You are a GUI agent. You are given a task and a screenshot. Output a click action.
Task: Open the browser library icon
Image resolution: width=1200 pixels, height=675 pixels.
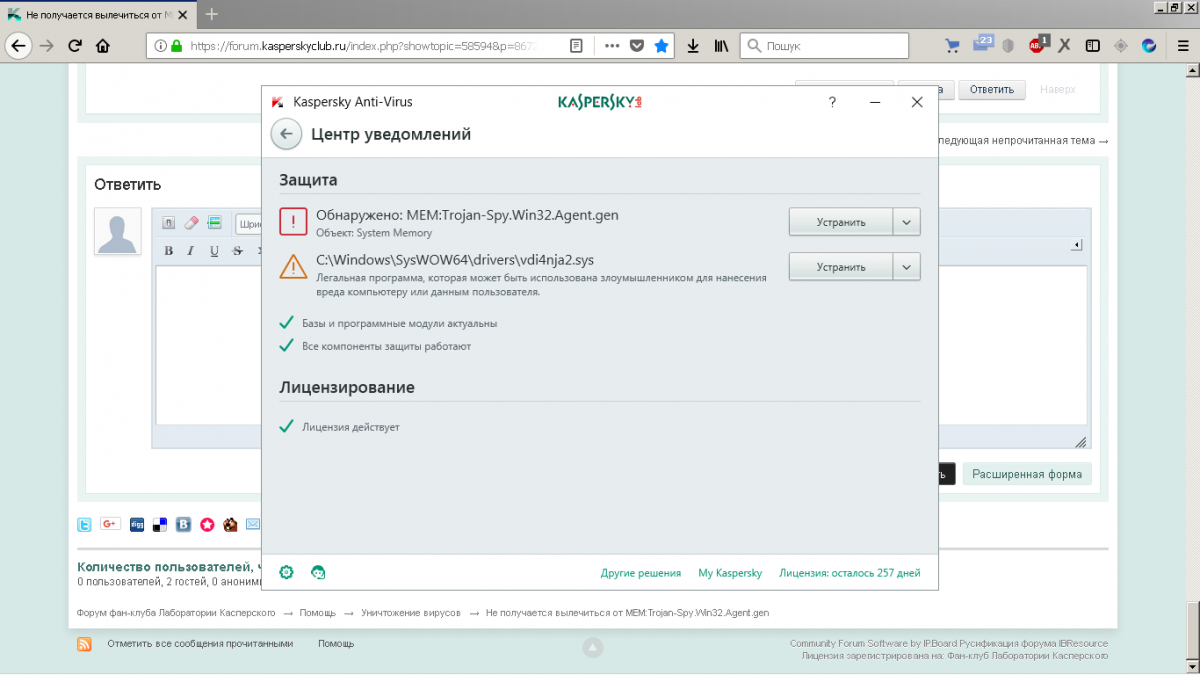(721, 45)
